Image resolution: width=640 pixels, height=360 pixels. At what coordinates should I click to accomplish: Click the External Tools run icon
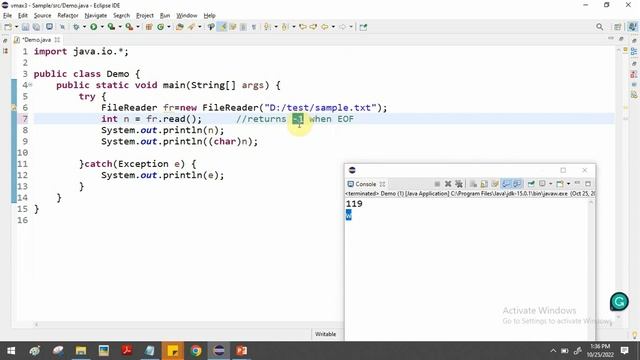click(129, 27)
